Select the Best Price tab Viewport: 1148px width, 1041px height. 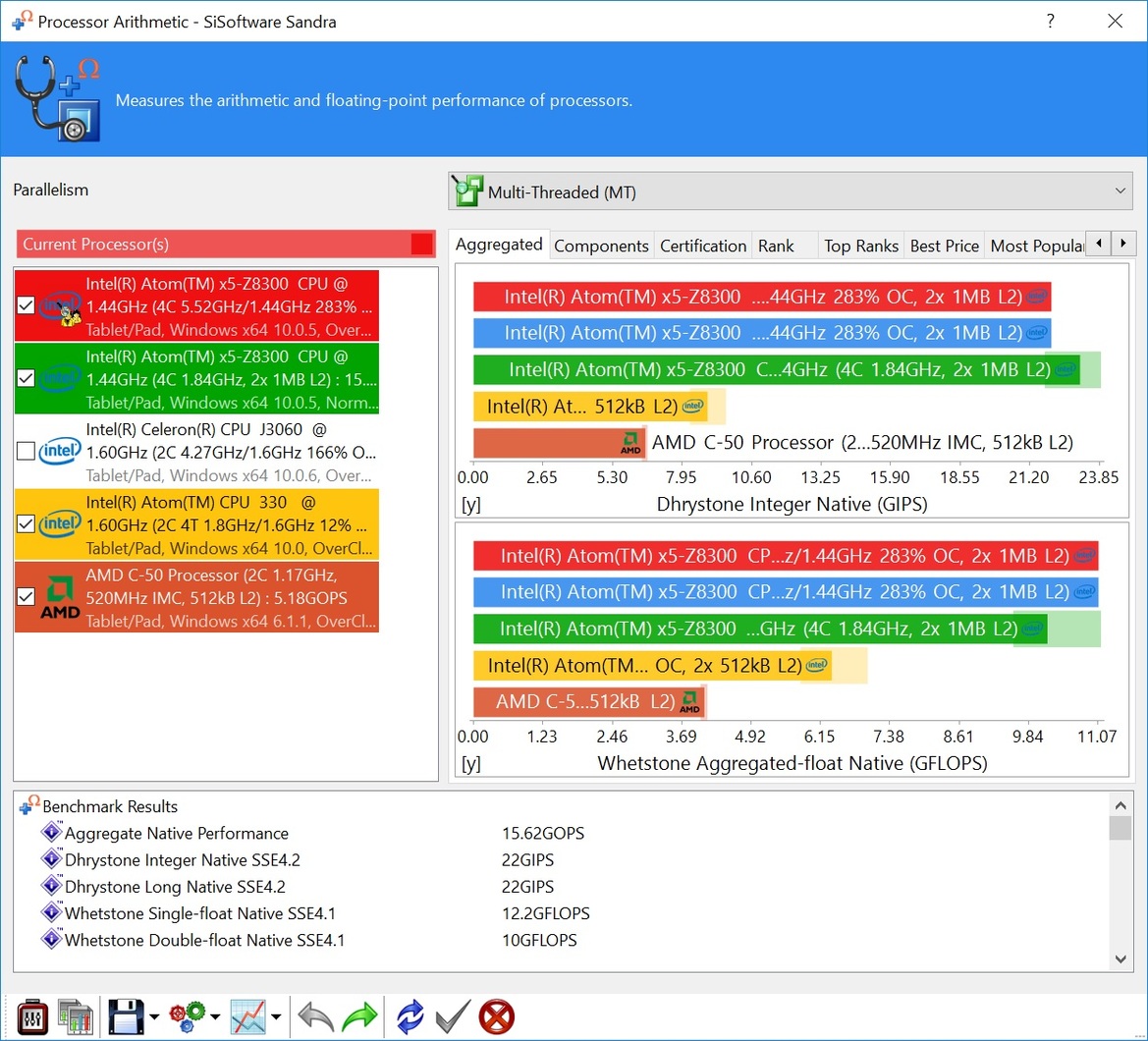click(945, 246)
